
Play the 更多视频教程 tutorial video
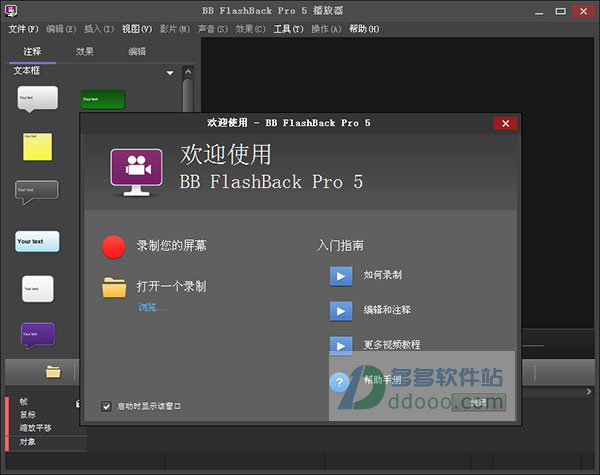click(x=341, y=346)
